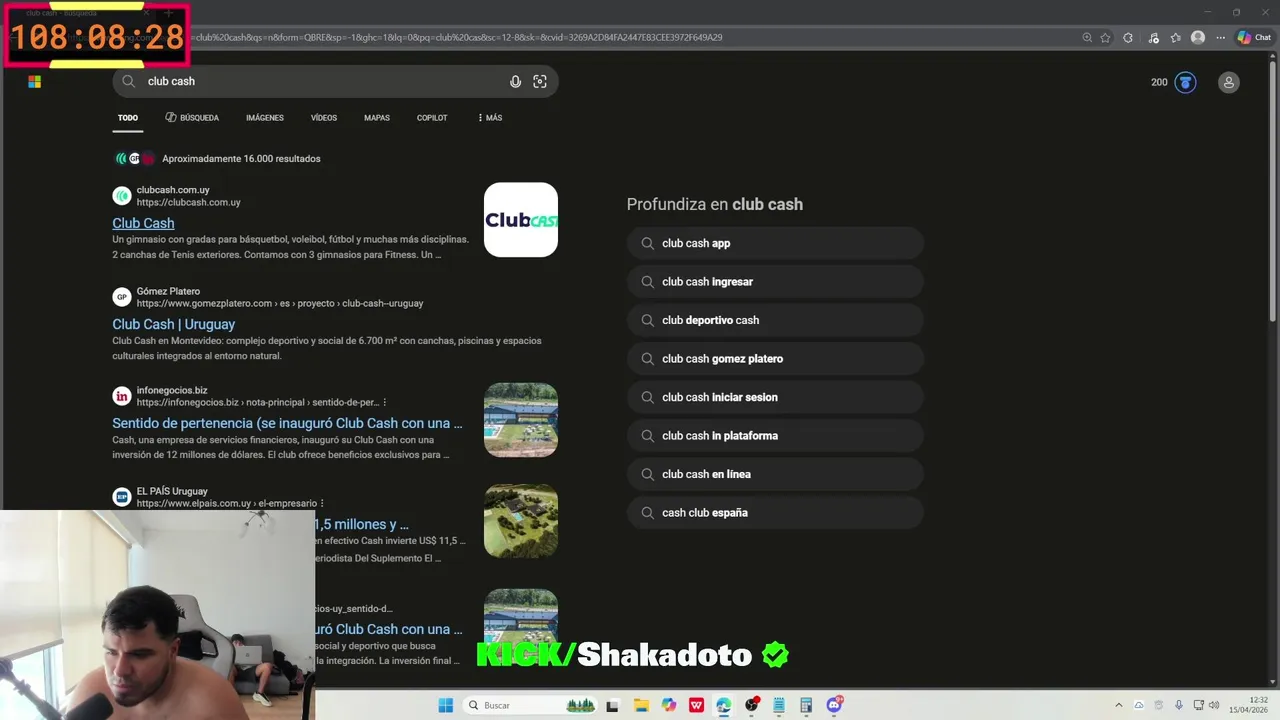Click the Edge profile avatar in toolbar
1280x720 pixels.
pyautogui.click(x=1198, y=38)
